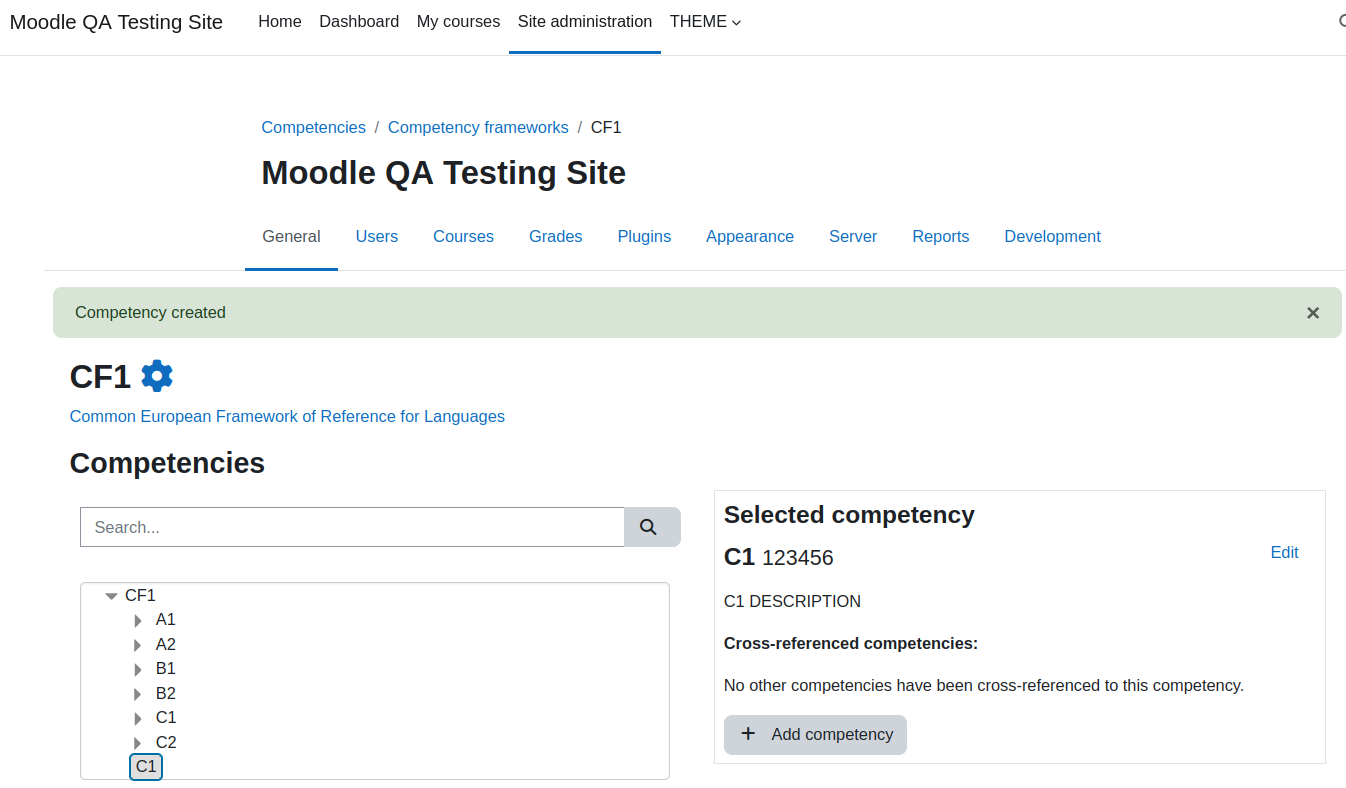Select the highlighted new C1 tree item

(x=146, y=766)
